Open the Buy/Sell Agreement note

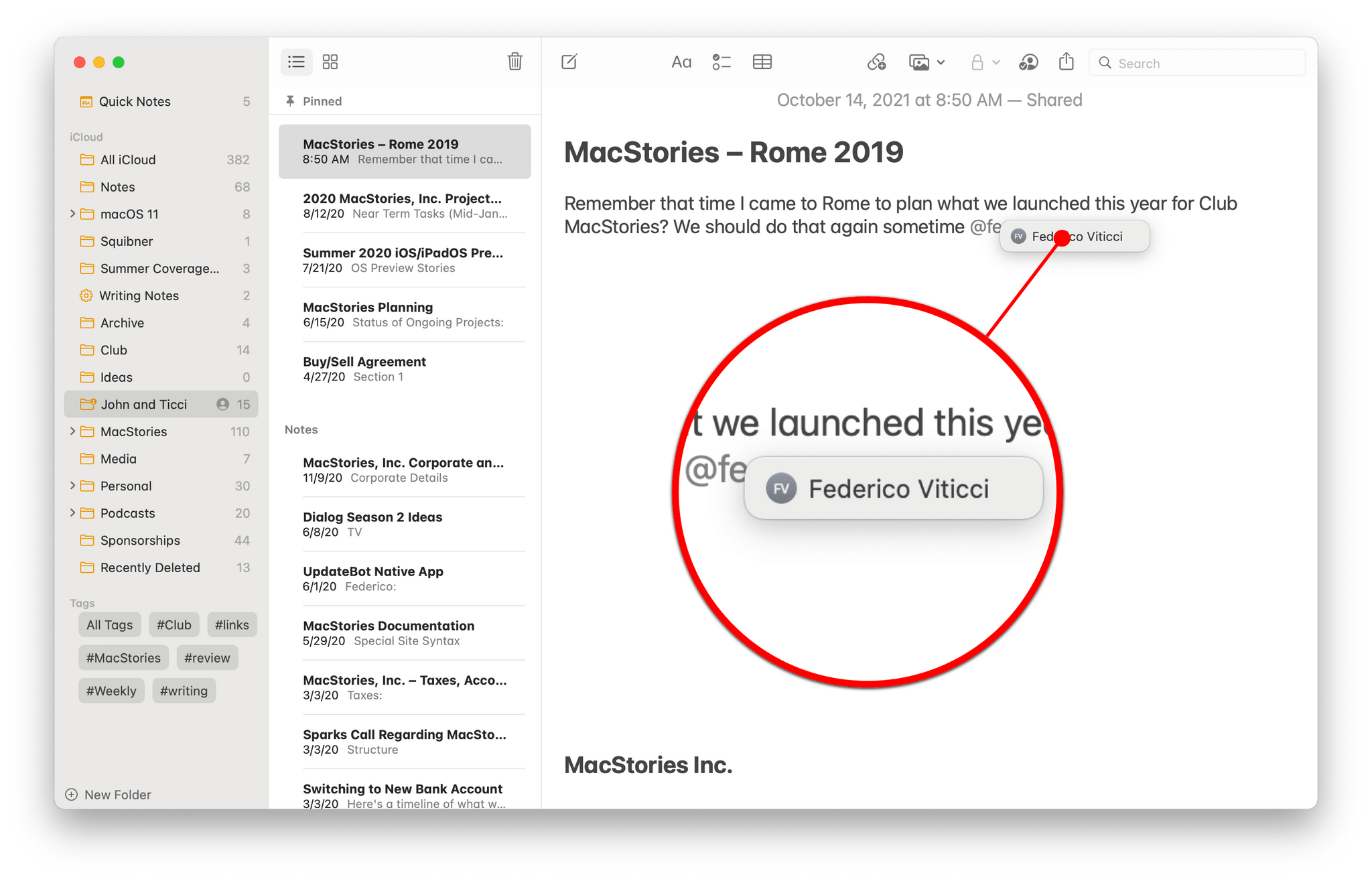405,368
